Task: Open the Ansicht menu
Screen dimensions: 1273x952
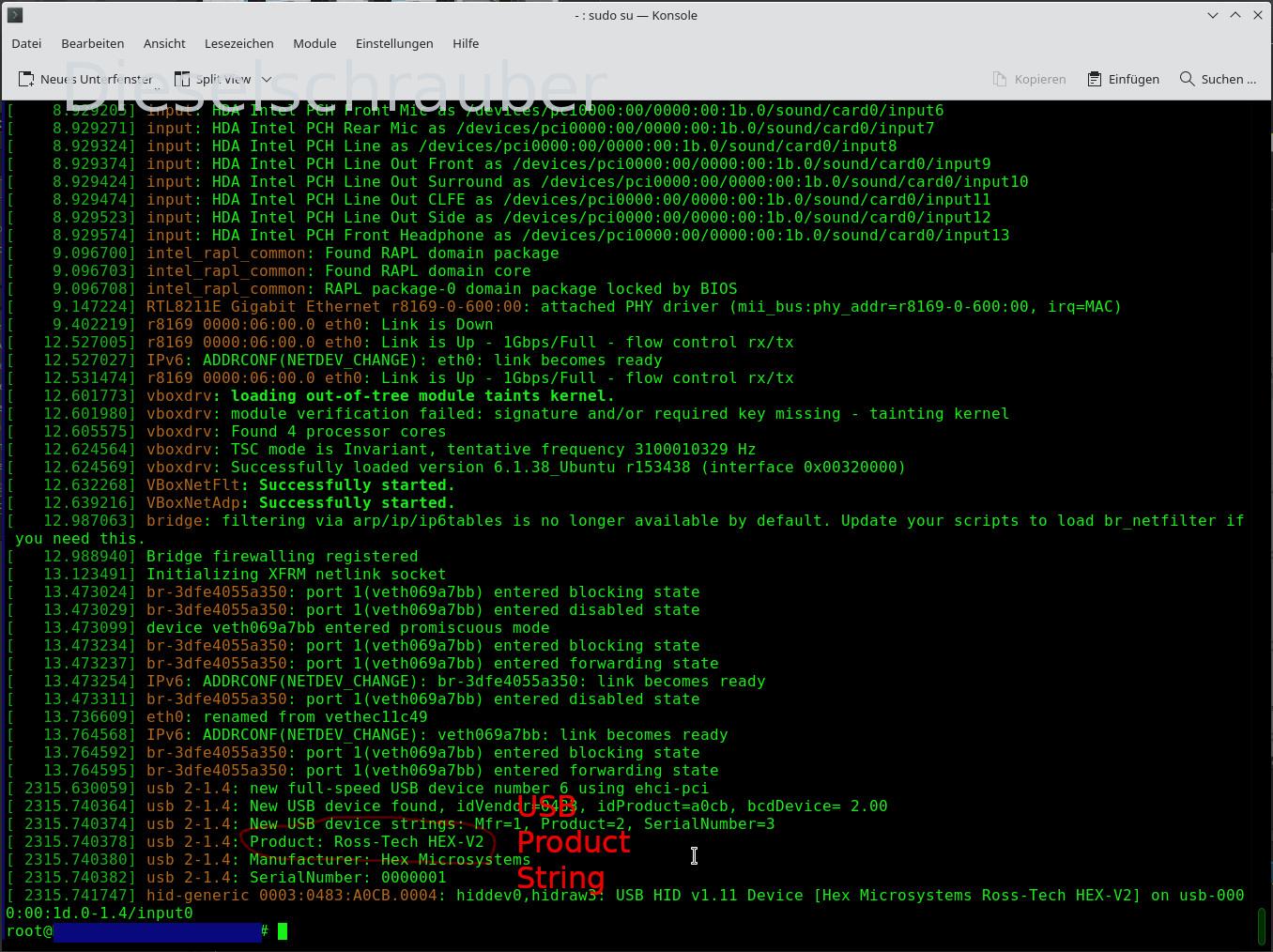Action: pos(164,43)
